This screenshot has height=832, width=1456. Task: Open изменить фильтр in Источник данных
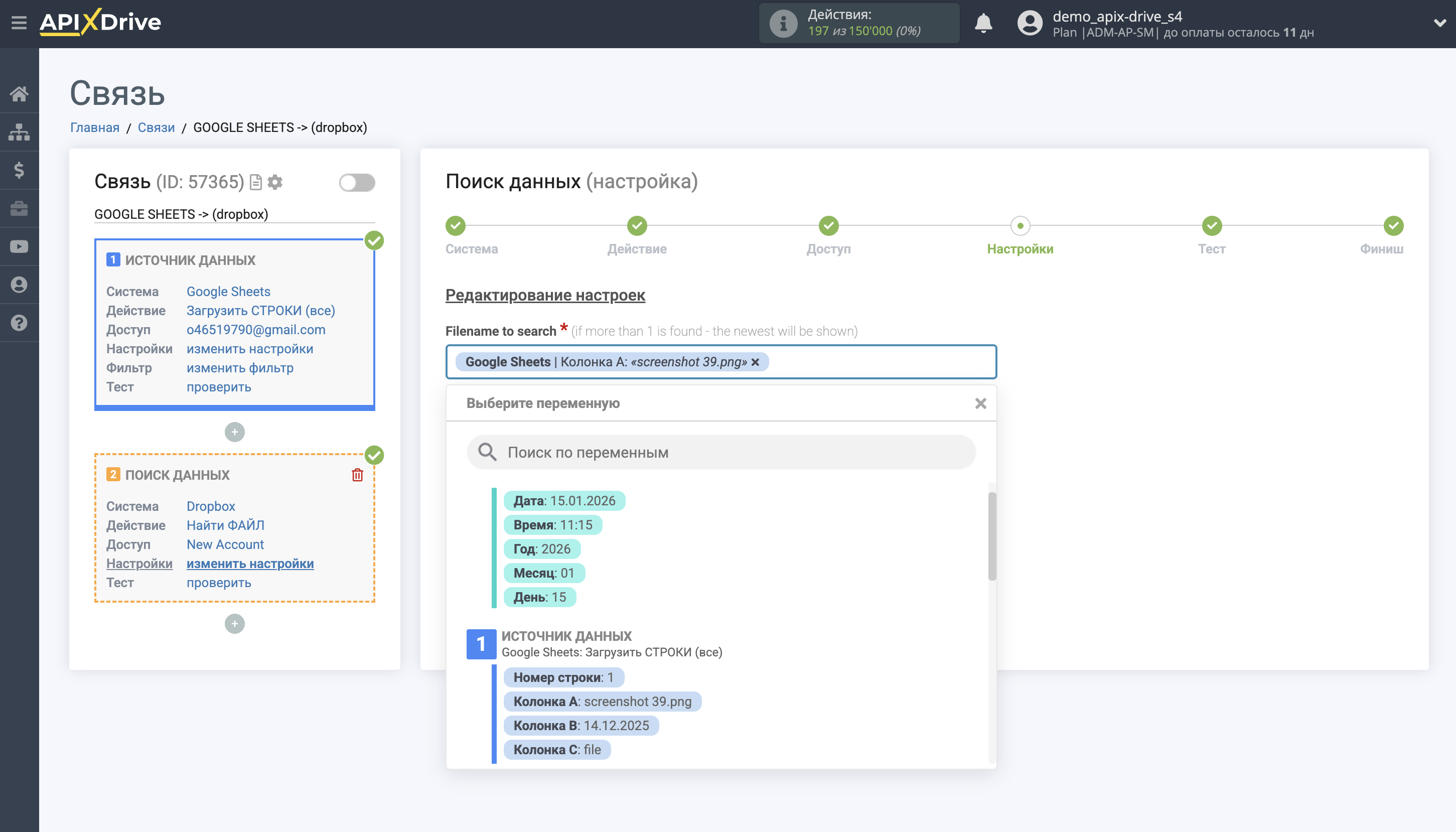coord(239,367)
